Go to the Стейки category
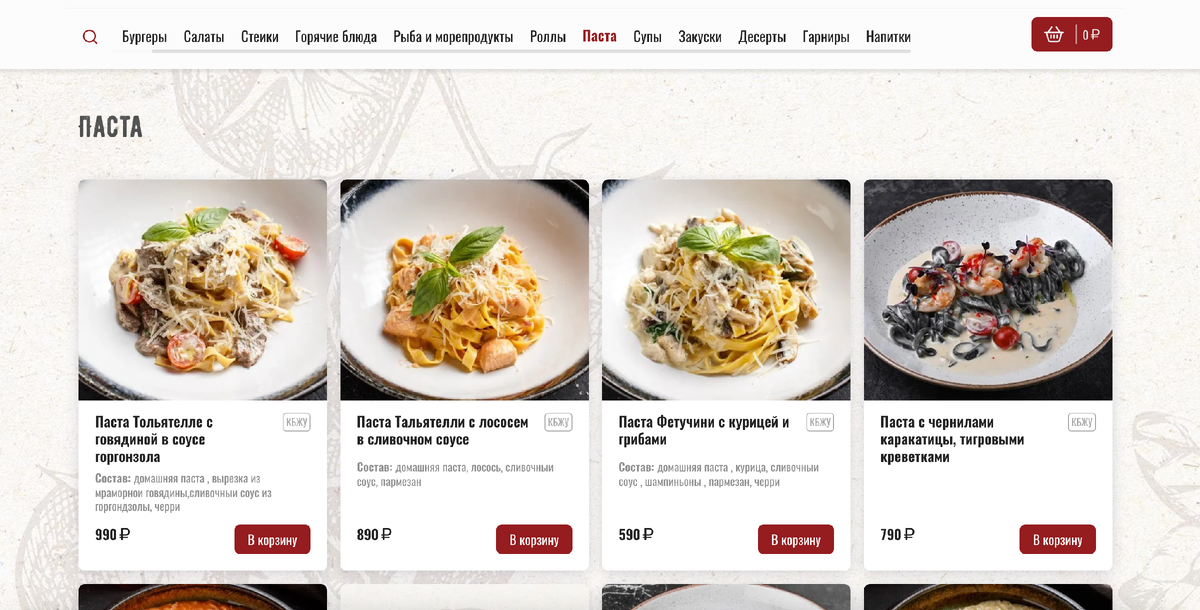1200x610 pixels. tap(260, 37)
